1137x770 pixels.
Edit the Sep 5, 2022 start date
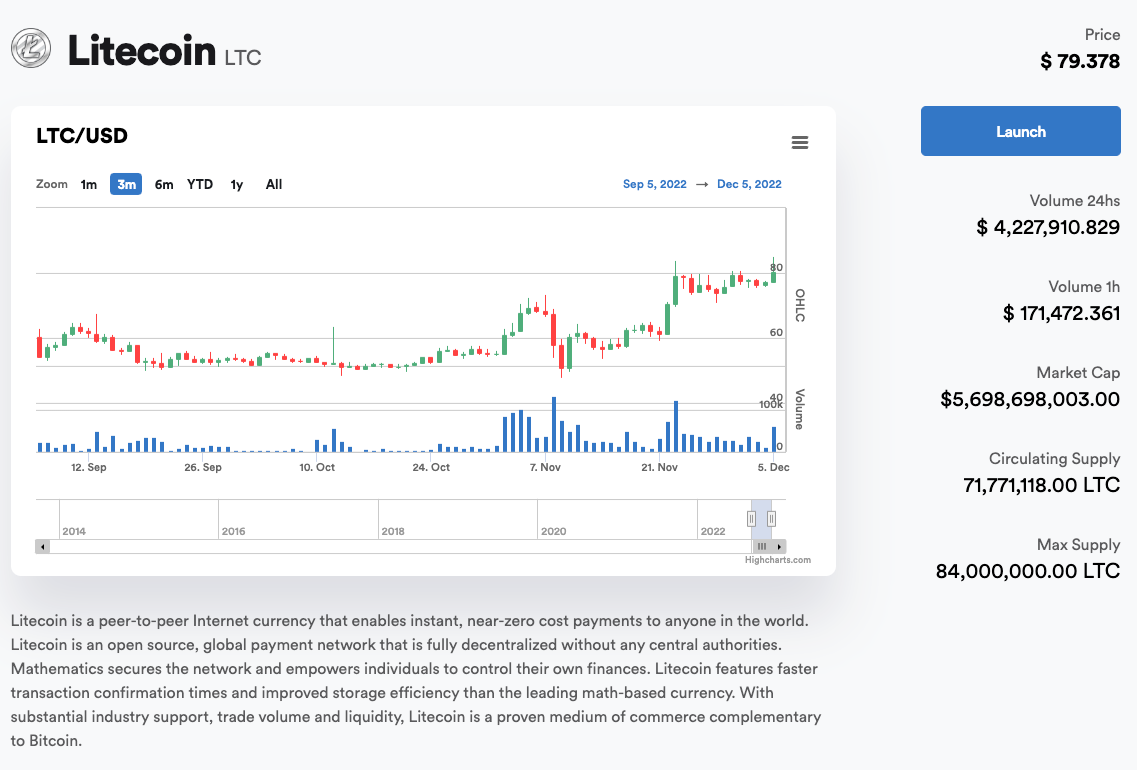click(654, 184)
